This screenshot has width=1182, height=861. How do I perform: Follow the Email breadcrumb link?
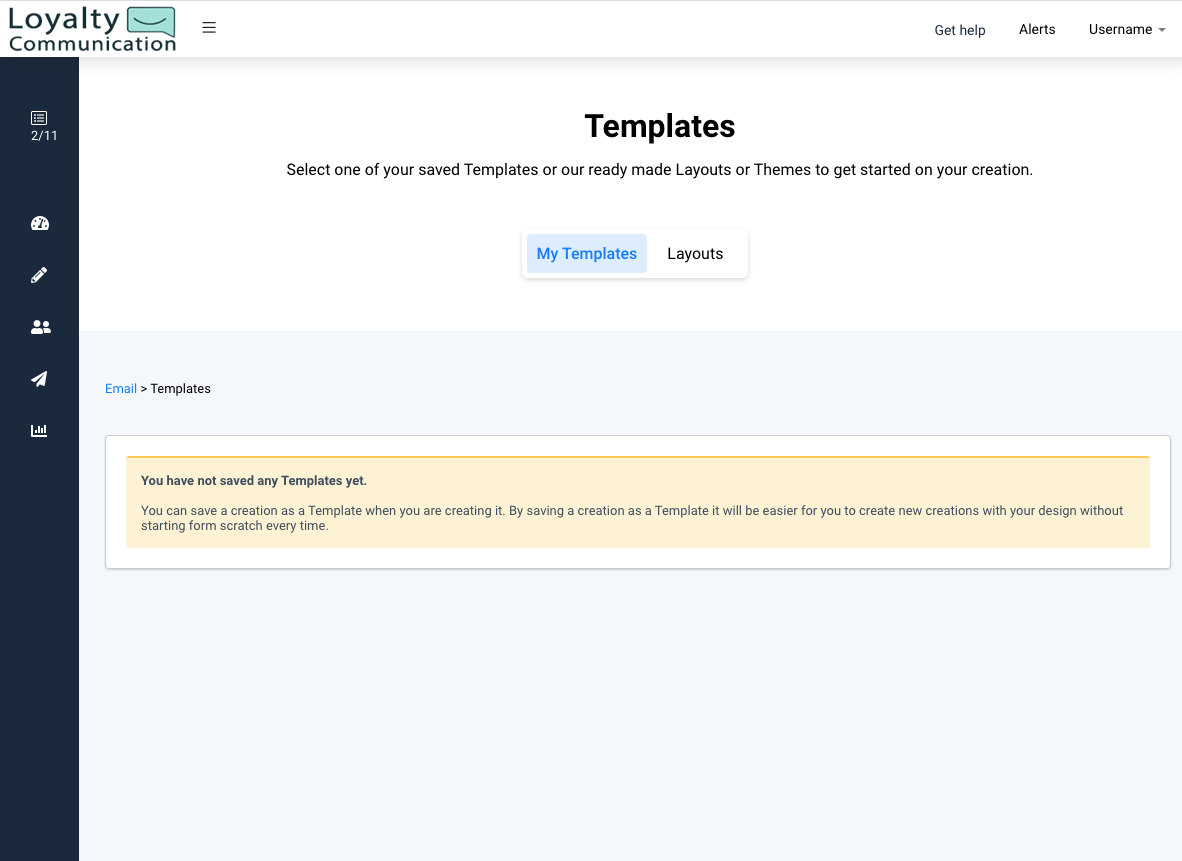coord(120,388)
